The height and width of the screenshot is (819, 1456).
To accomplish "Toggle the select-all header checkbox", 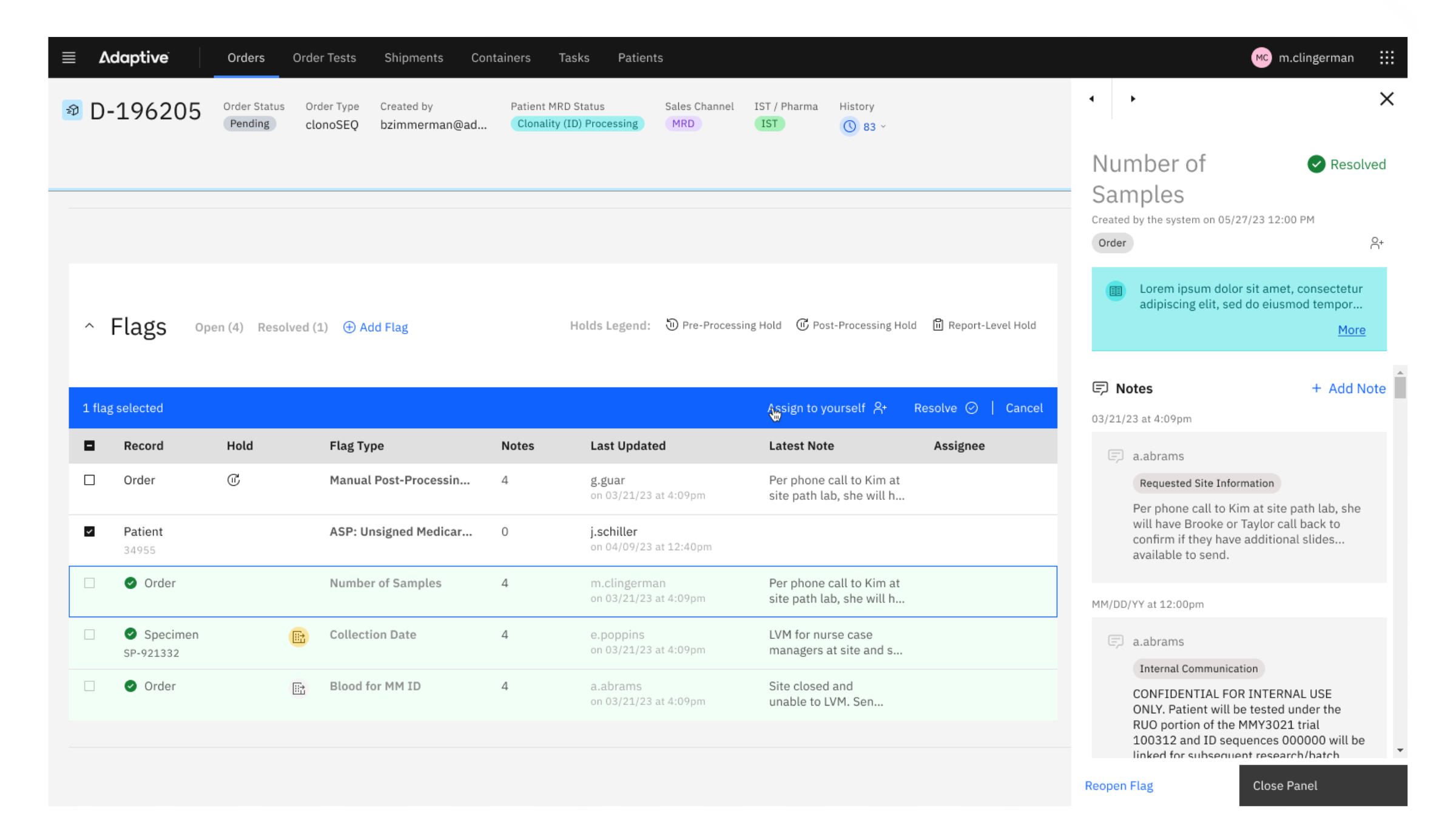I will [x=89, y=446].
